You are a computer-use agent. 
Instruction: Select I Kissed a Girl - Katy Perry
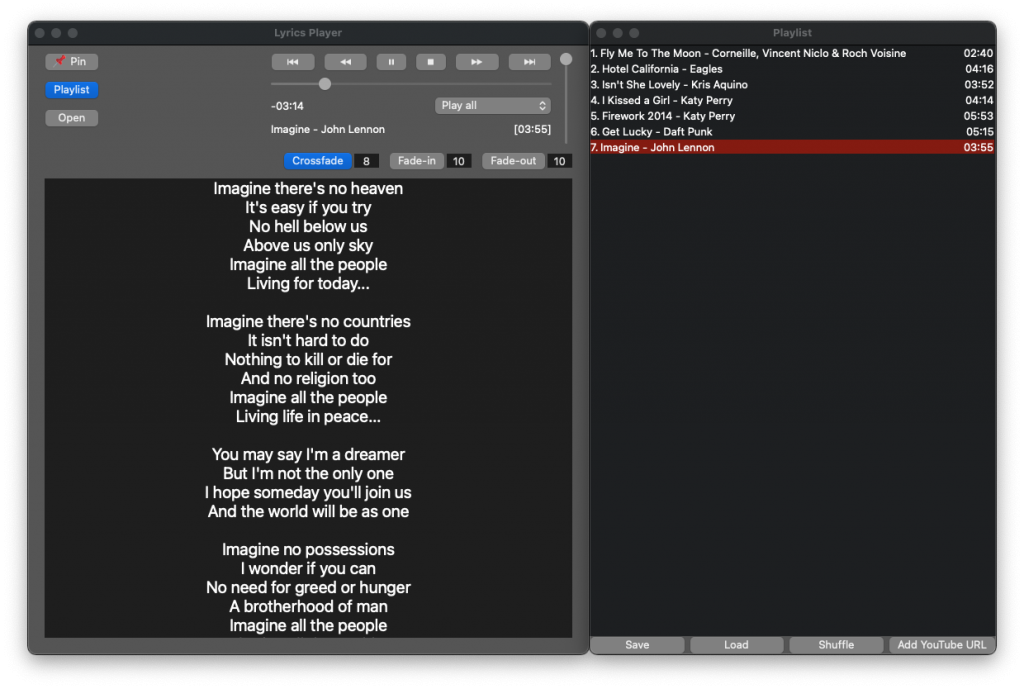(x=792, y=101)
